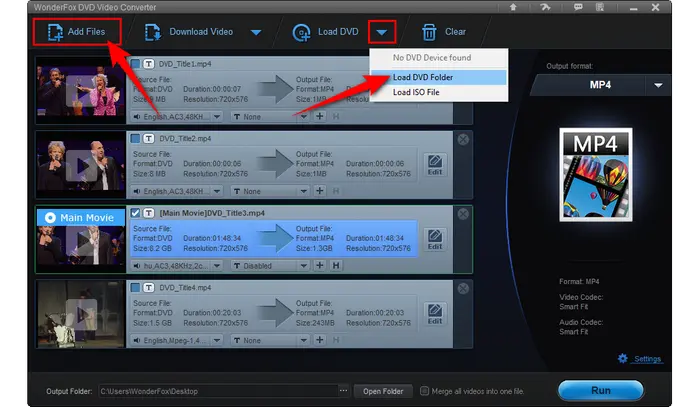Click the output folder path field
Screen dimensions: 700x407
218,391
